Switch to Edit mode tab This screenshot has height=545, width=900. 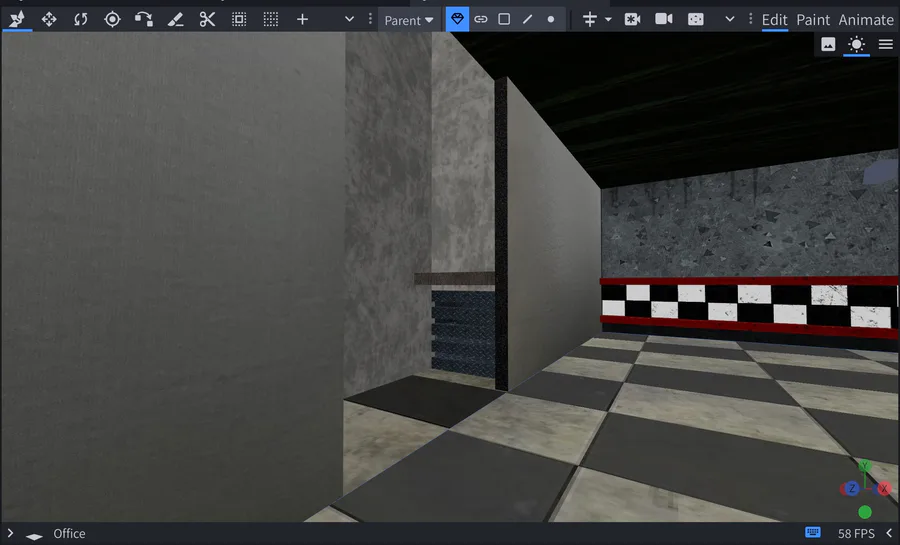click(x=774, y=20)
